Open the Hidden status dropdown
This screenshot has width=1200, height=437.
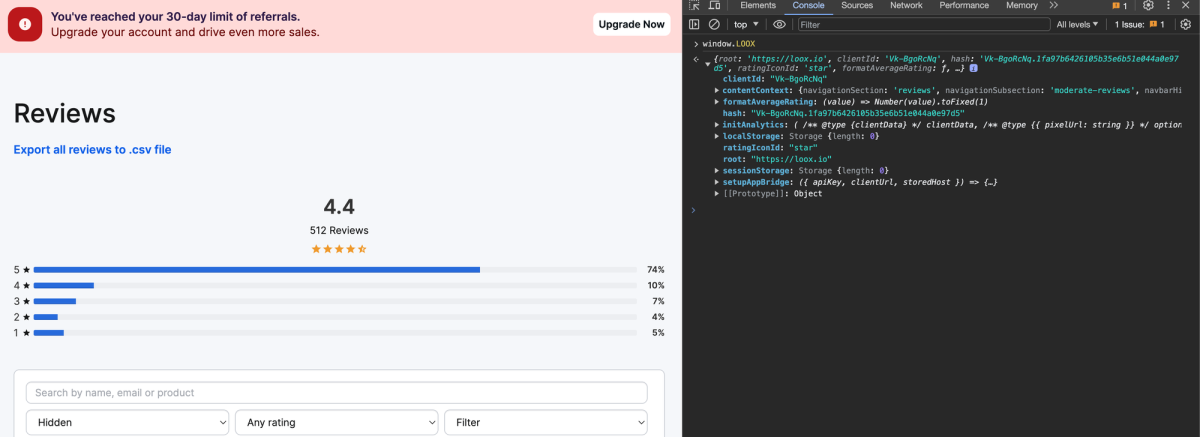(x=127, y=423)
